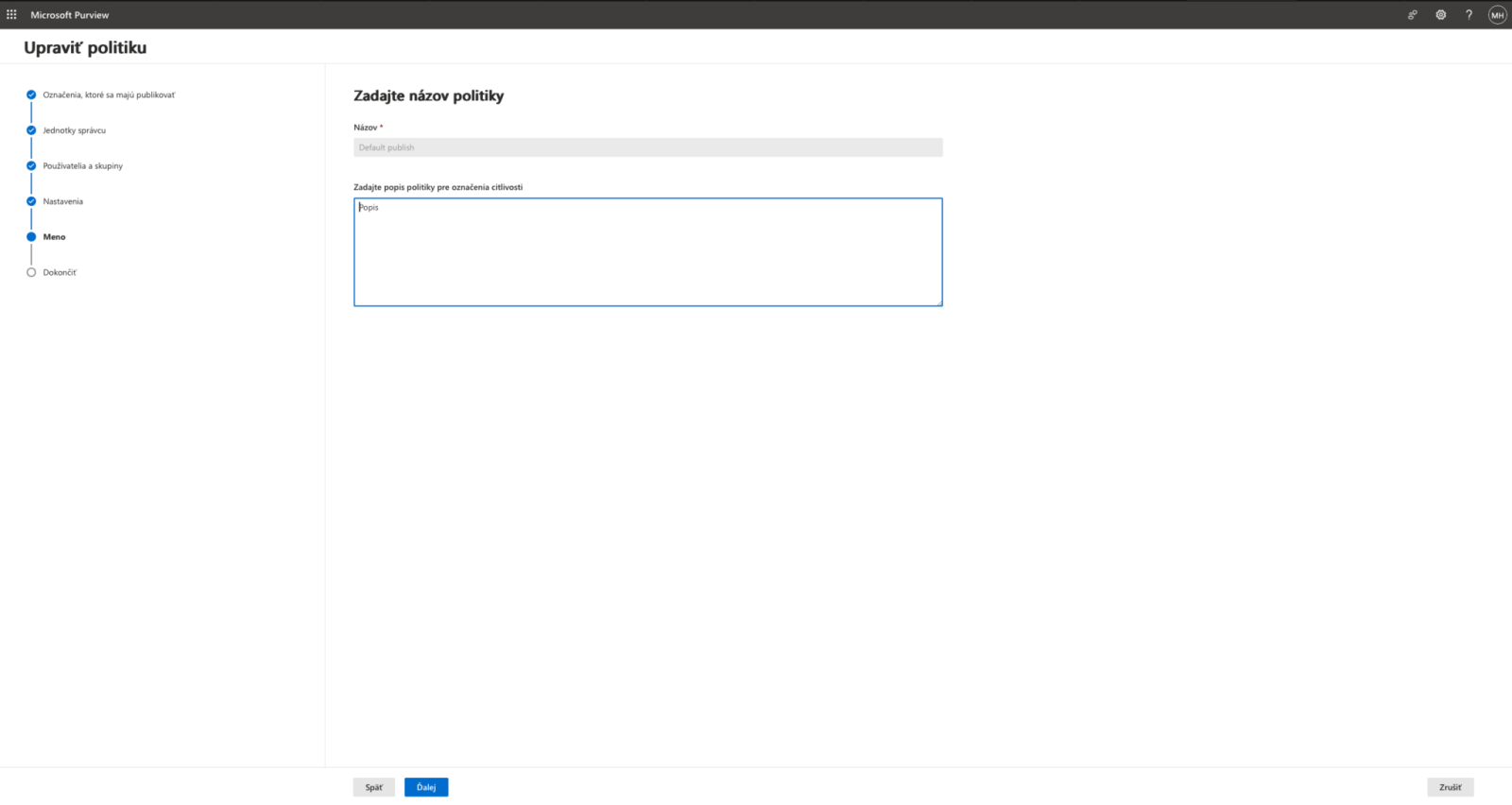This screenshot has height=805, width=1512.
Task: Click the Späť button
Action: [x=374, y=787]
